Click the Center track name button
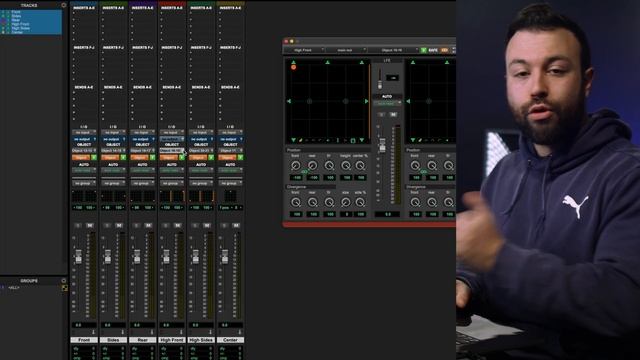This screenshot has width=640, height=360. [231, 340]
